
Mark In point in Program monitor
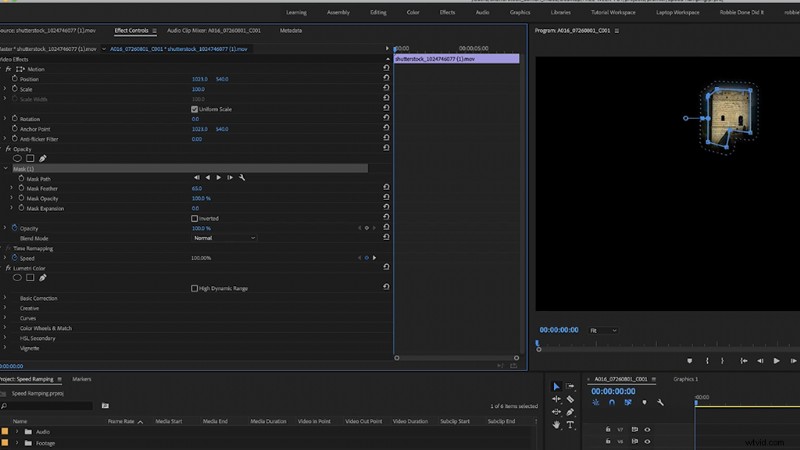(707, 361)
